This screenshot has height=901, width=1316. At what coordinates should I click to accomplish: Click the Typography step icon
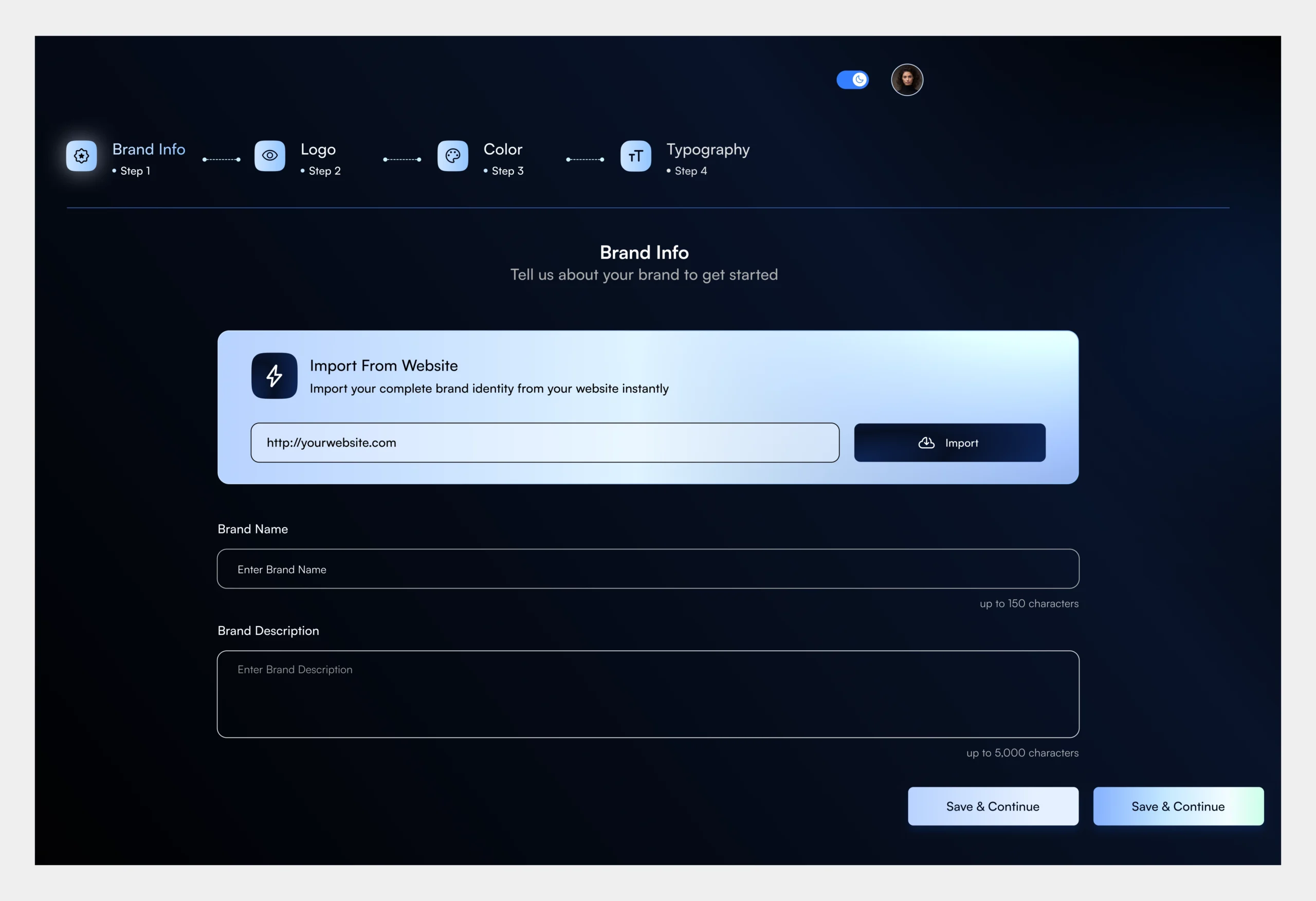[x=635, y=156]
